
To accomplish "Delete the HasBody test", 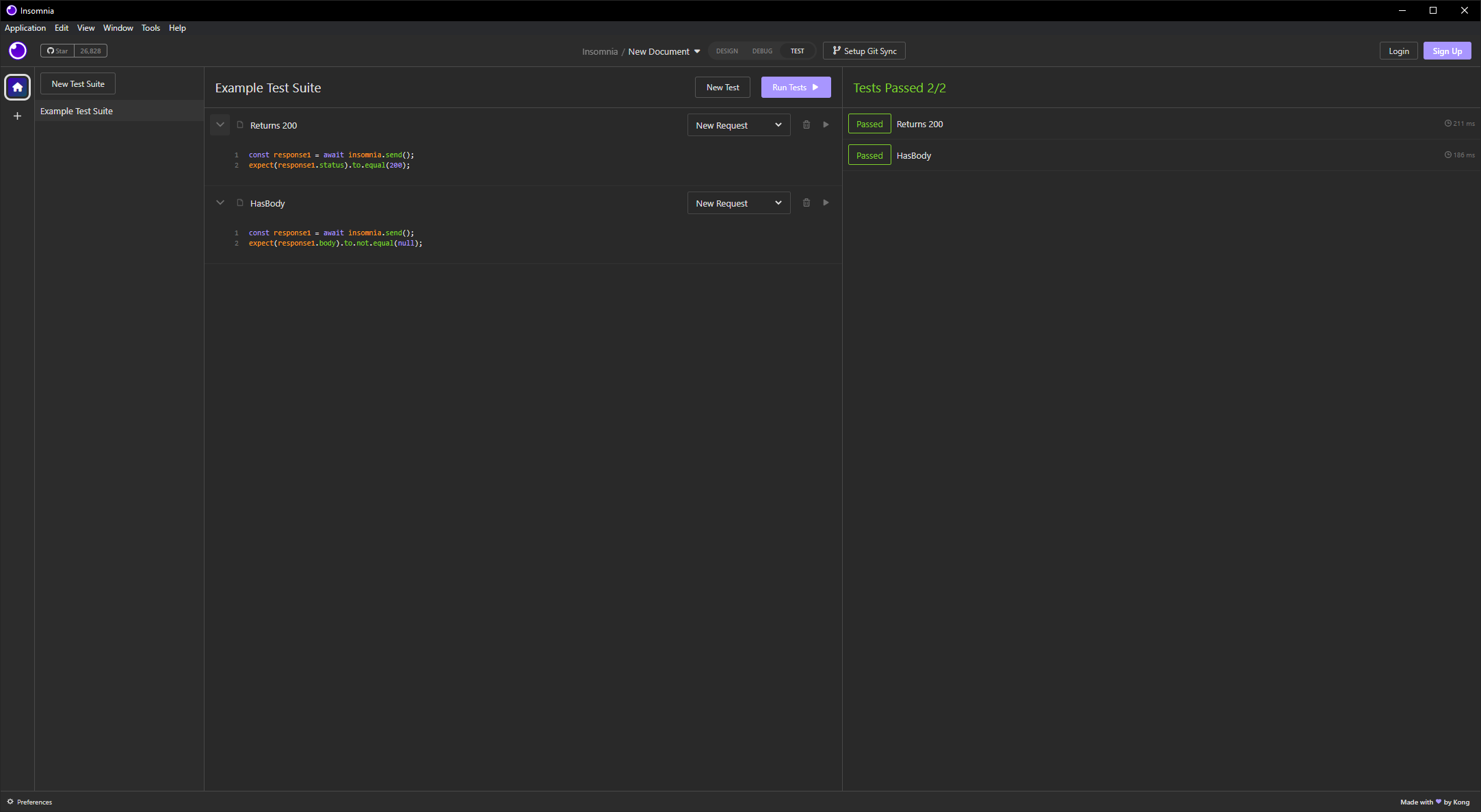I will (807, 203).
